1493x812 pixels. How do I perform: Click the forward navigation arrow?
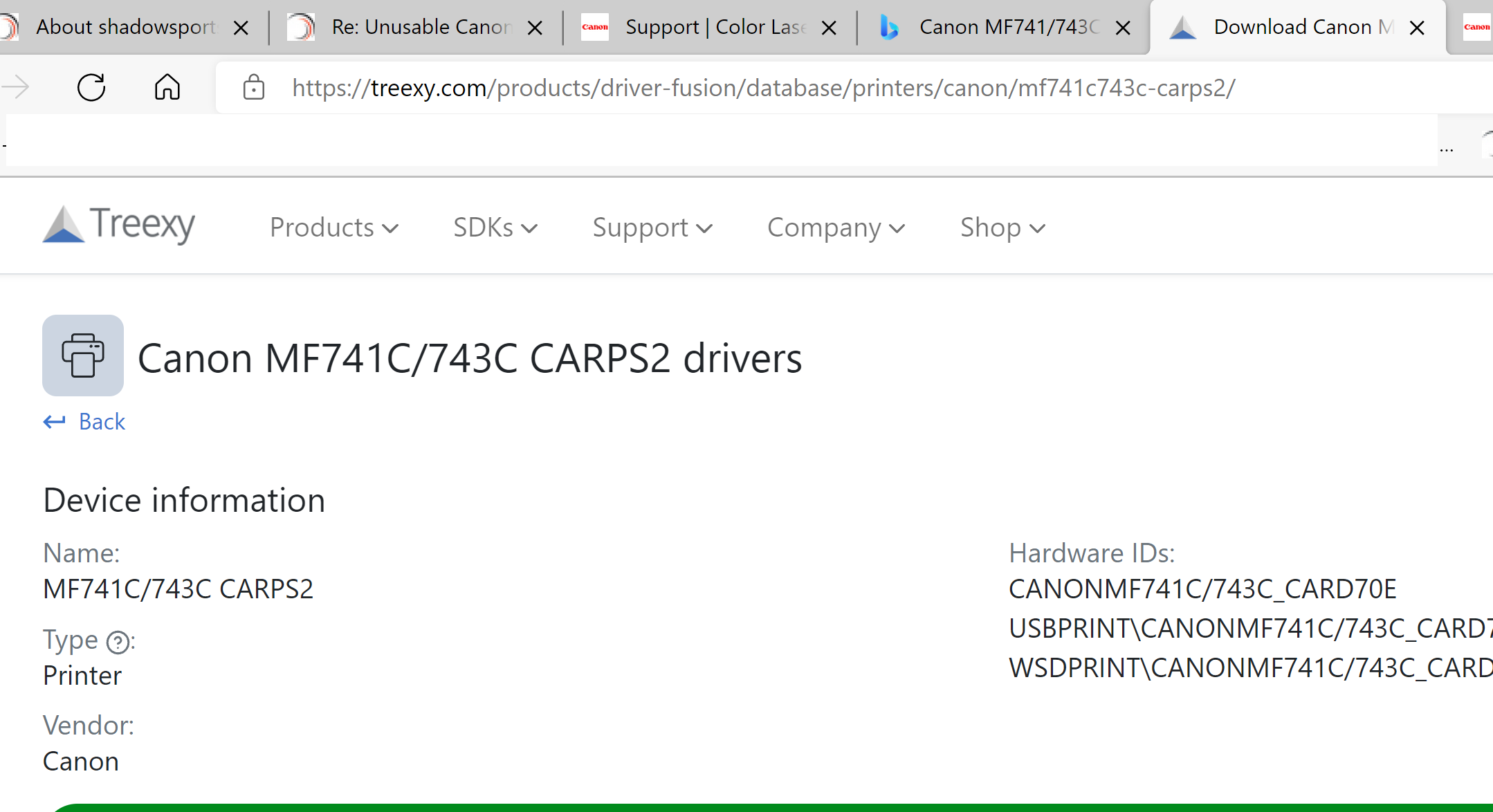click(15, 88)
